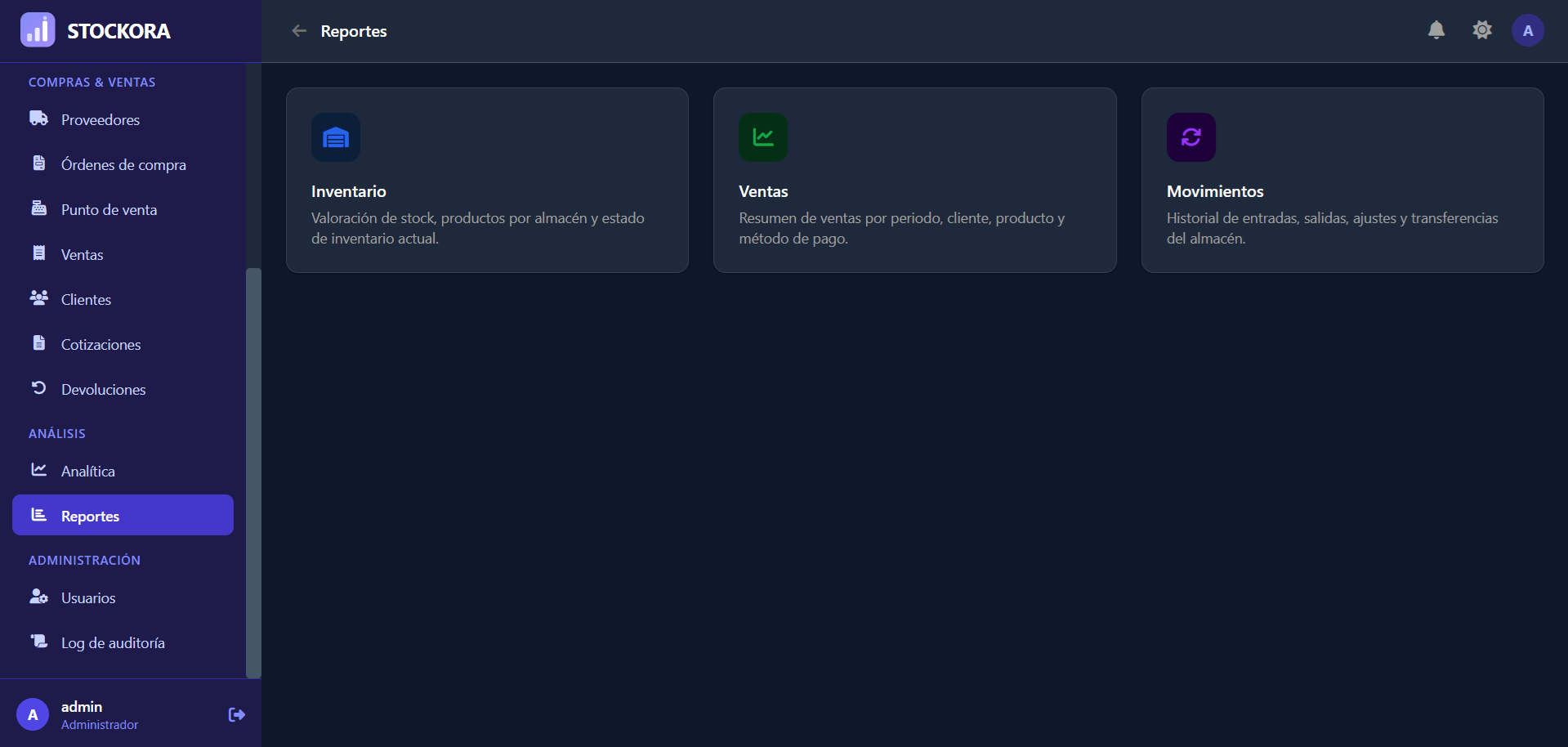Click the Analítica chart icon

(x=38, y=470)
